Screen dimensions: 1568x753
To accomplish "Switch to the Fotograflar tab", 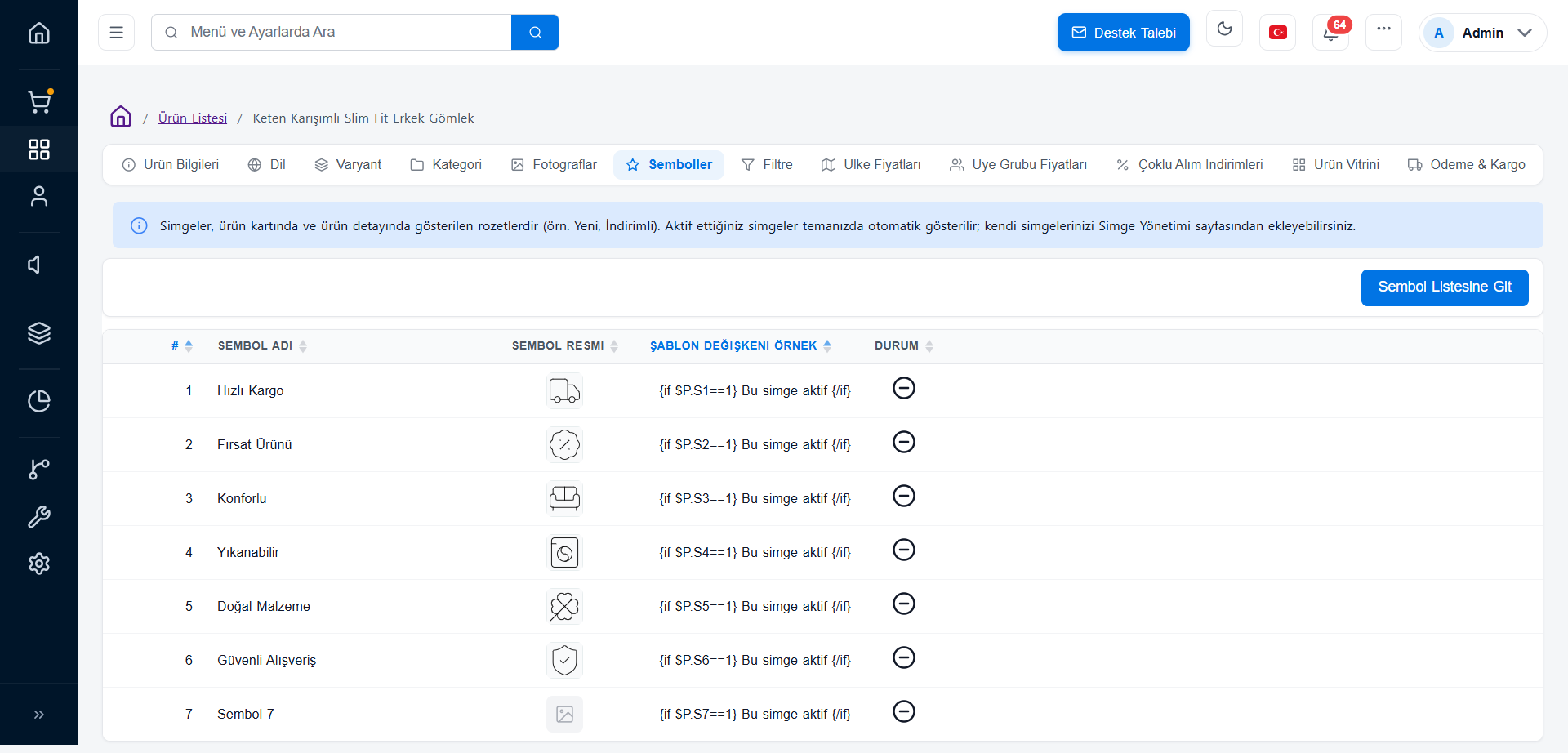I will 554,165.
